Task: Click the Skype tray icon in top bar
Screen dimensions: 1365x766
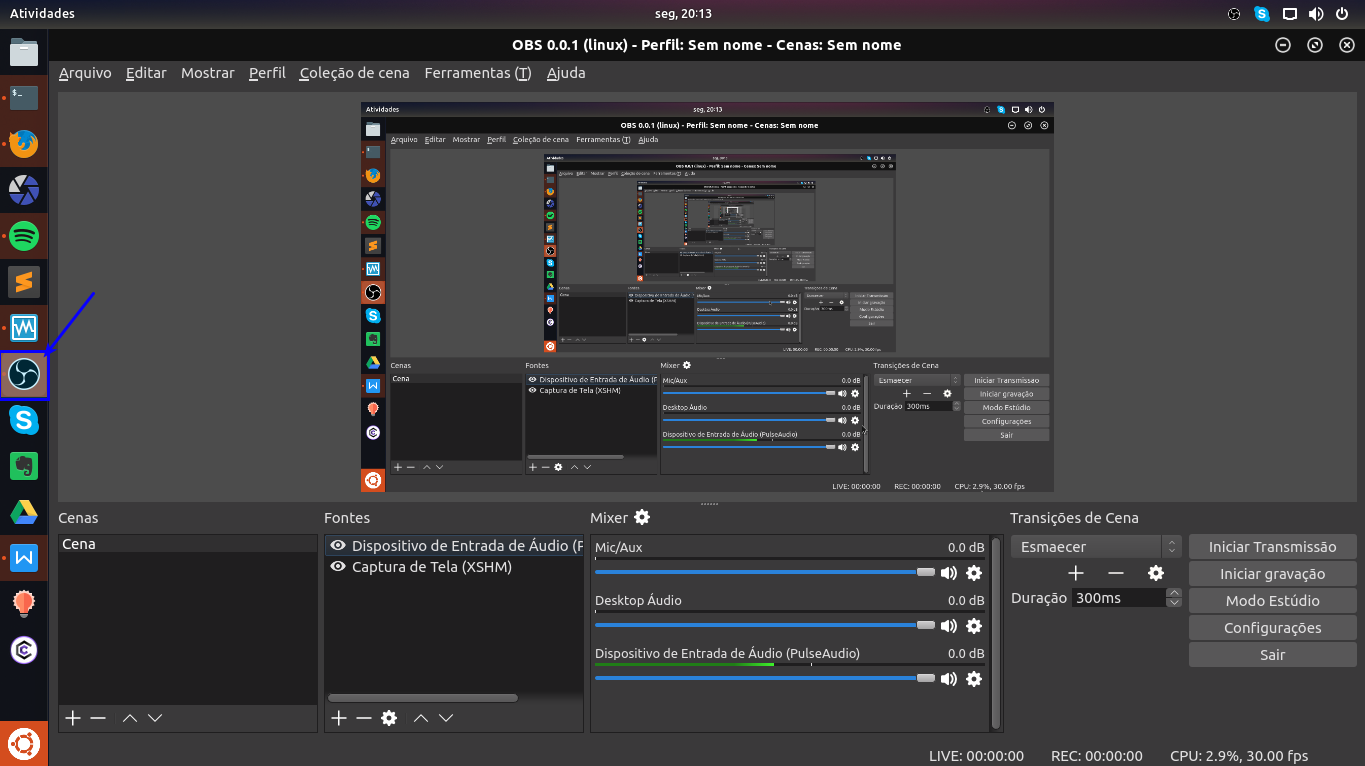Action: pos(1262,14)
